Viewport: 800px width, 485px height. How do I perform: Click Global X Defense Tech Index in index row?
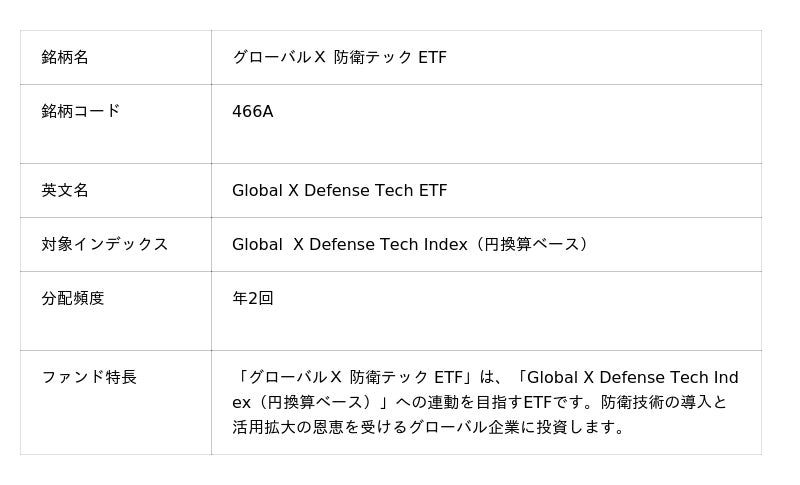pos(349,244)
